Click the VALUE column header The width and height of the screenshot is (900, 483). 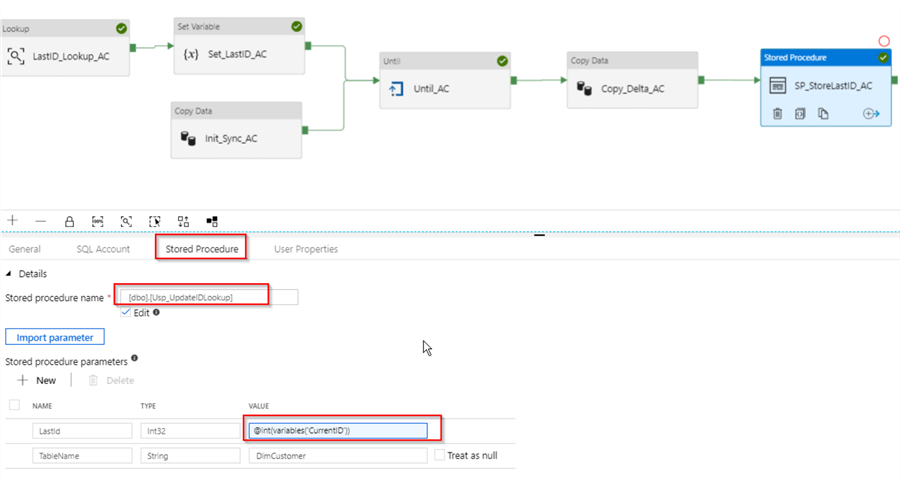pos(258,406)
